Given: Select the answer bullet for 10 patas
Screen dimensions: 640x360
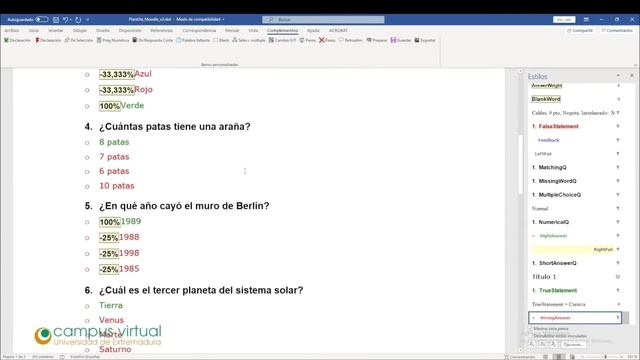Looking at the screenshot, I should point(87,186).
